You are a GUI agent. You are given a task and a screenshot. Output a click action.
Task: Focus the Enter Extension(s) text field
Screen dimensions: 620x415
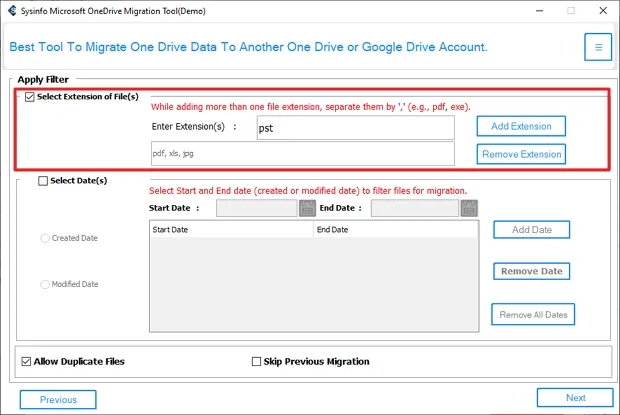click(x=354, y=127)
